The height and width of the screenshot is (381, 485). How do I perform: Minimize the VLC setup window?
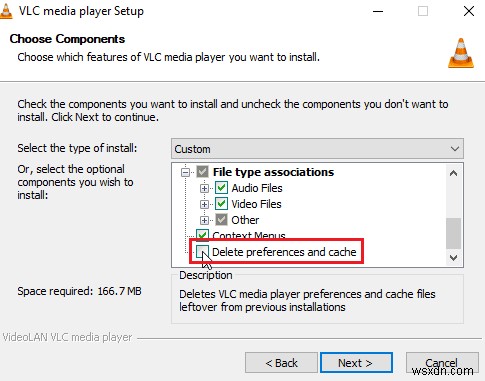click(378, 11)
